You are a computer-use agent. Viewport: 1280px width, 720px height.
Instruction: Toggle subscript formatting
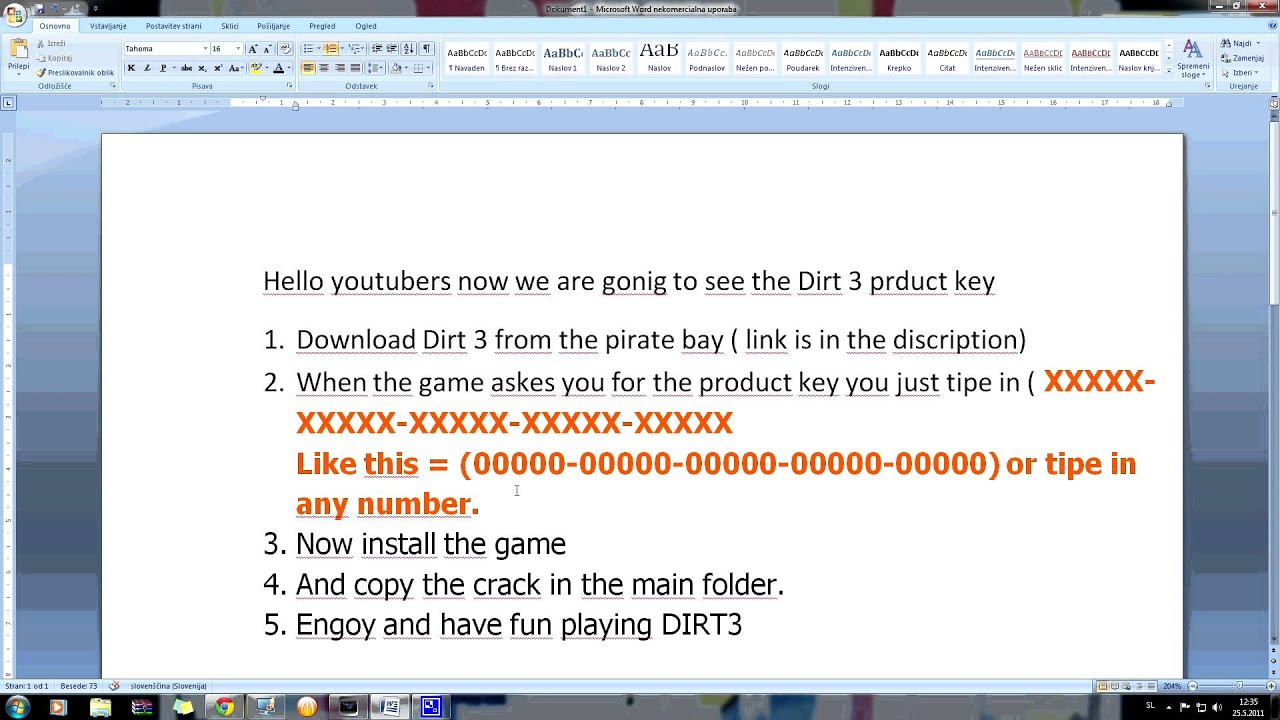pos(202,68)
